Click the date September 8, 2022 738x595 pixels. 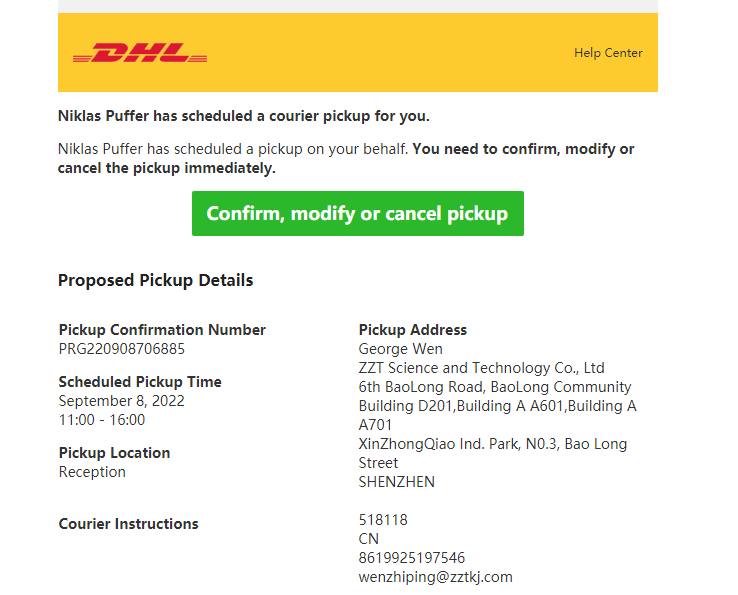point(121,401)
